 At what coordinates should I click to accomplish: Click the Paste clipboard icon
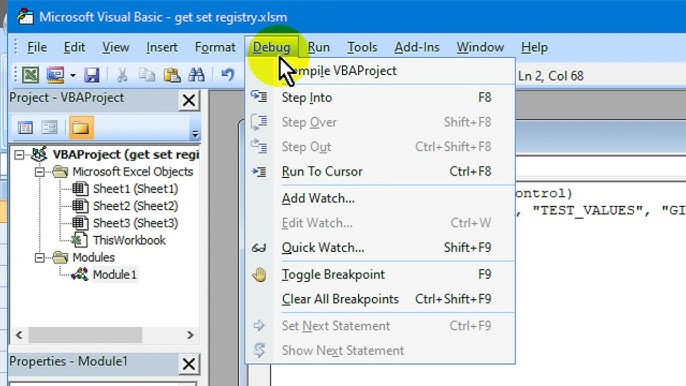[x=172, y=75]
